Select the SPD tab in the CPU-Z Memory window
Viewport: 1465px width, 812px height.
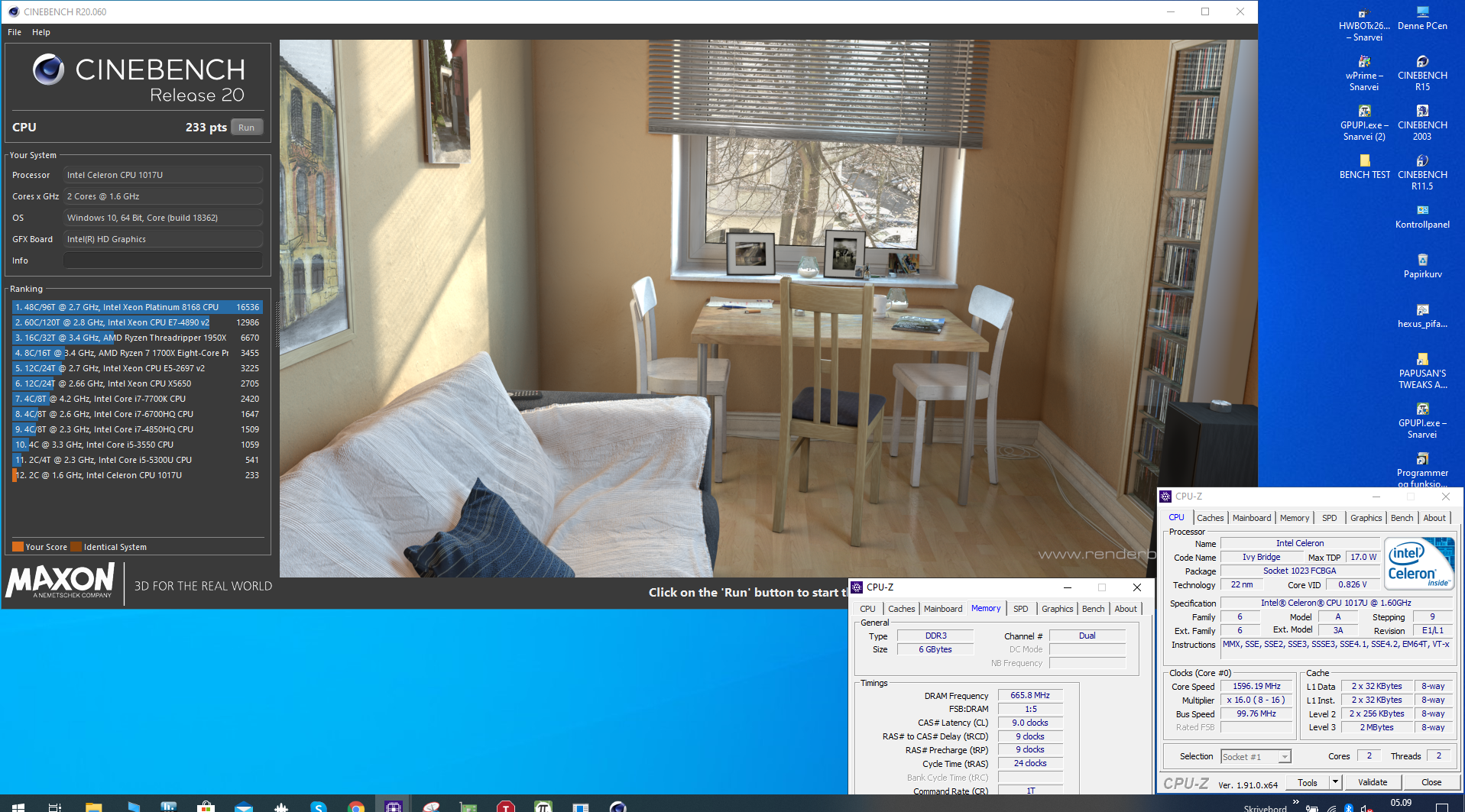(x=1021, y=609)
